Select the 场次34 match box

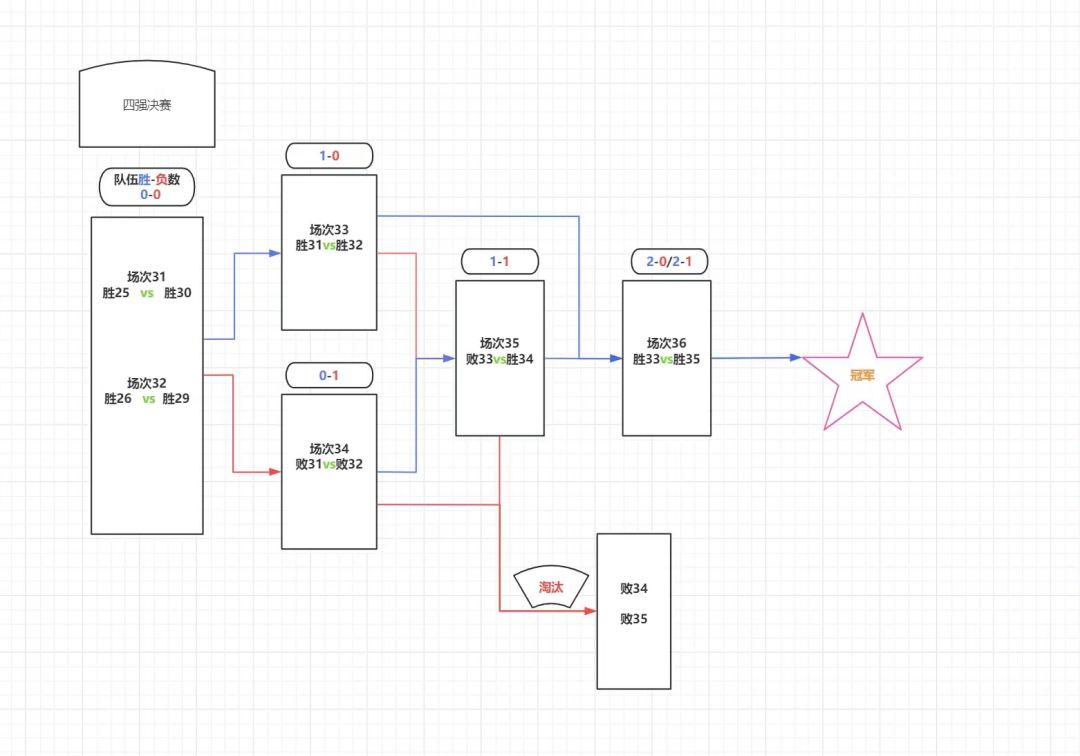[x=329, y=472]
